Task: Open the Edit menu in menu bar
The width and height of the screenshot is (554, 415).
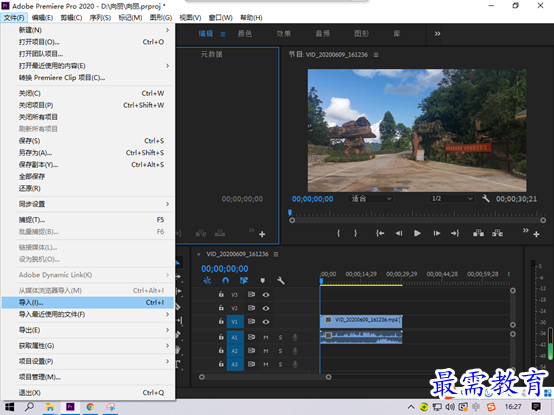Action: [42, 18]
